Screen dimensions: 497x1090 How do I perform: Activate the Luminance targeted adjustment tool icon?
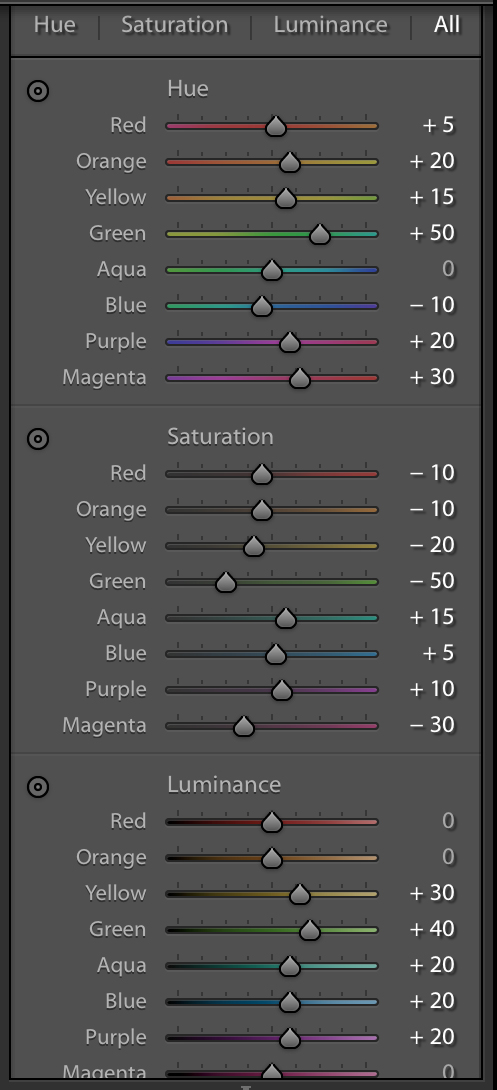point(38,787)
